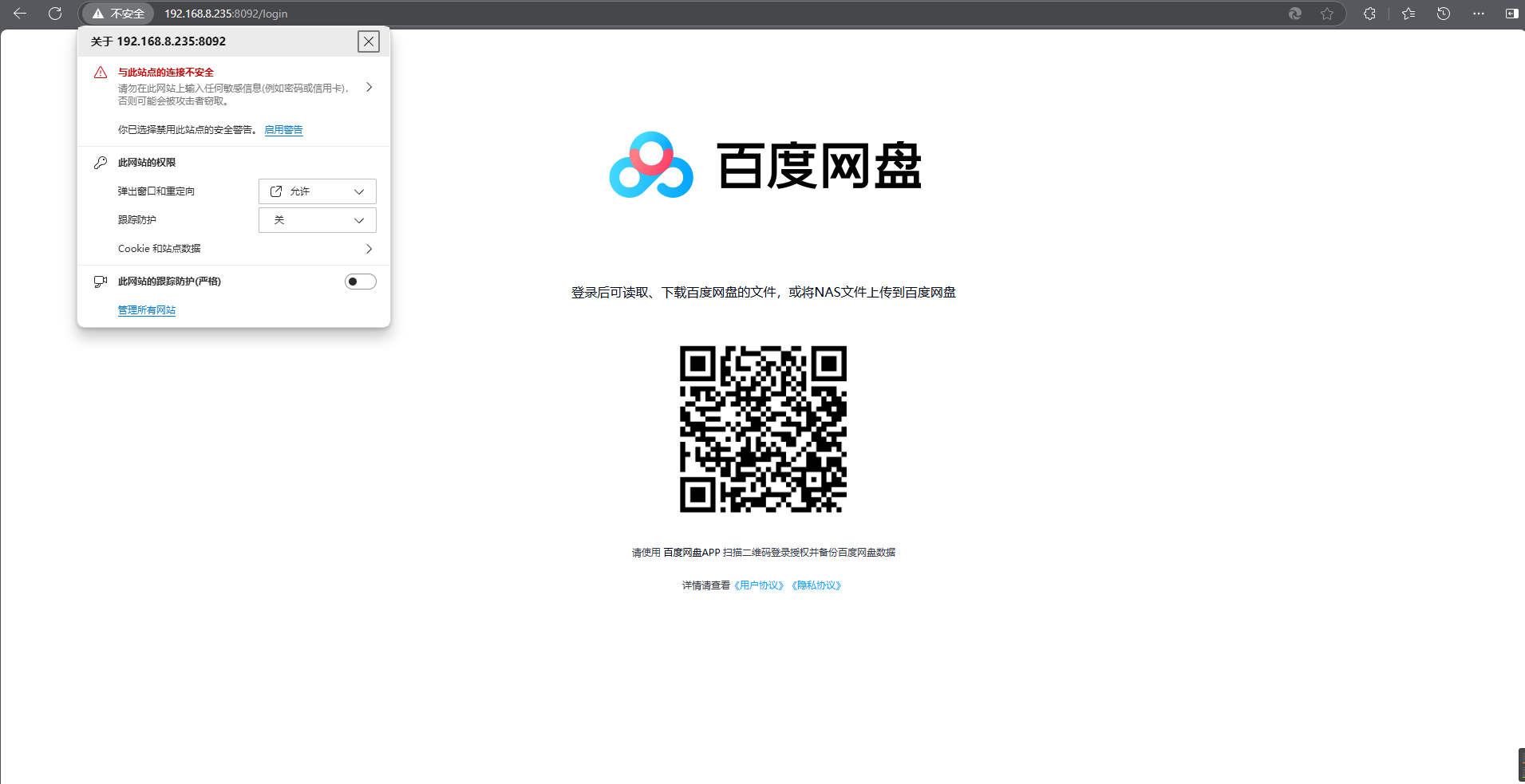The width and height of the screenshot is (1525, 784).
Task: Click the 登录后可读取 description text
Action: (x=764, y=293)
